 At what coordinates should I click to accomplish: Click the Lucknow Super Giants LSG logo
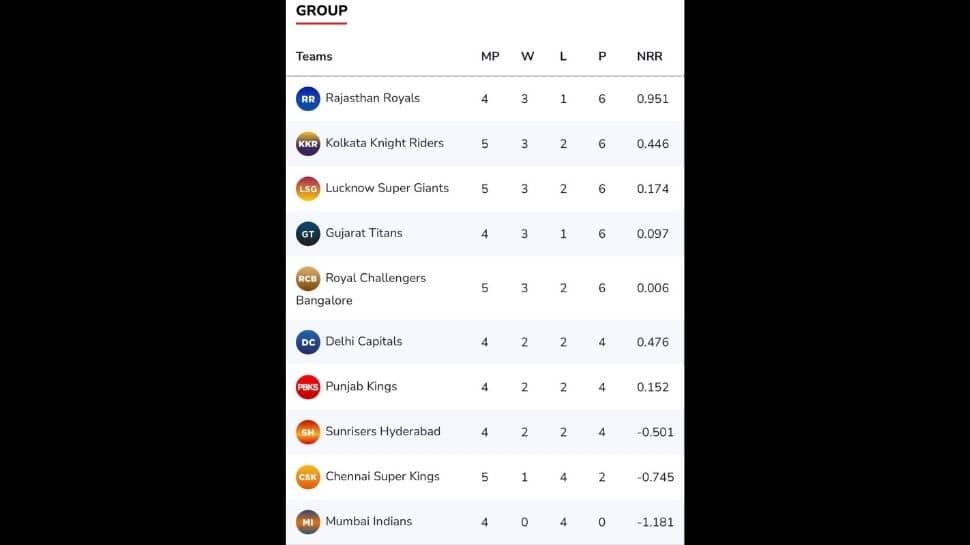coord(307,189)
